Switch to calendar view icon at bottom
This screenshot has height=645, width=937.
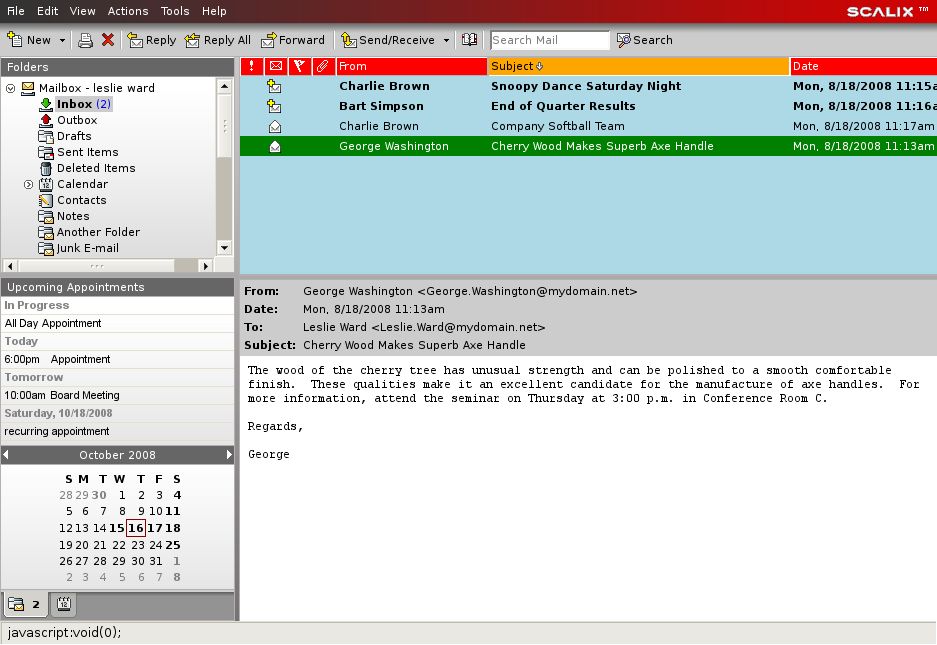[x=63, y=604]
